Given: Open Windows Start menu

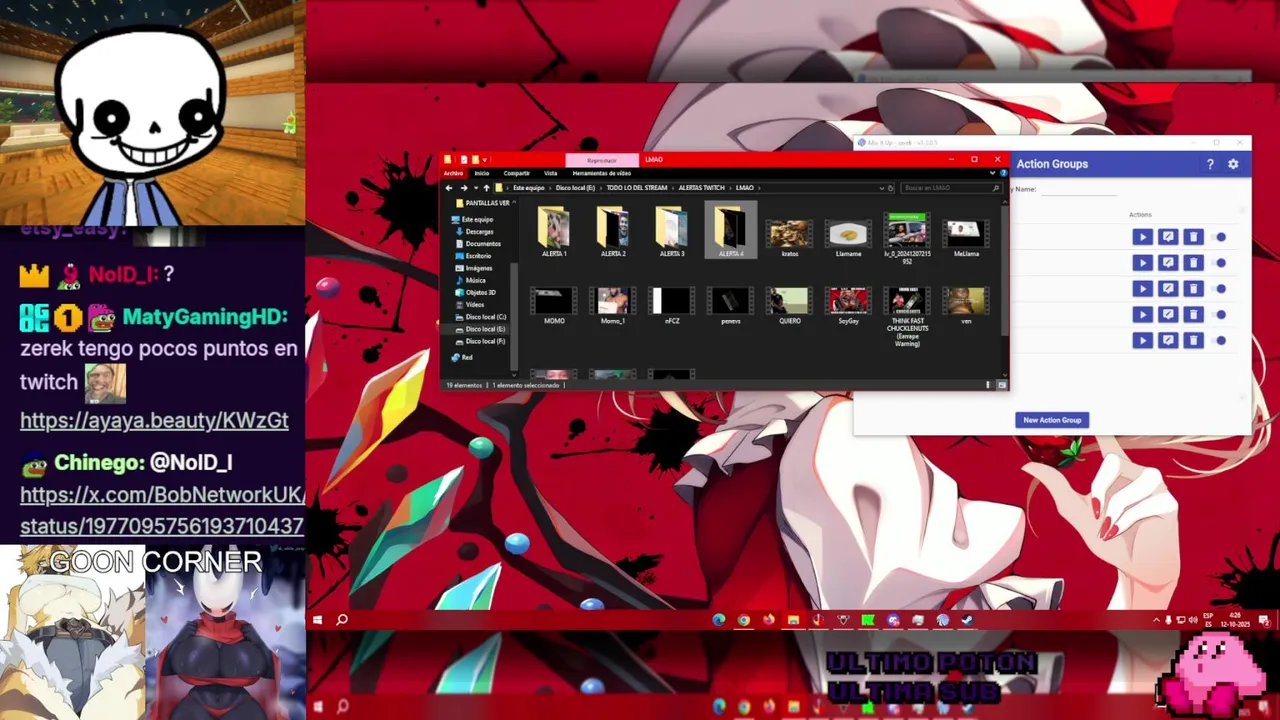Looking at the screenshot, I should click(x=317, y=620).
